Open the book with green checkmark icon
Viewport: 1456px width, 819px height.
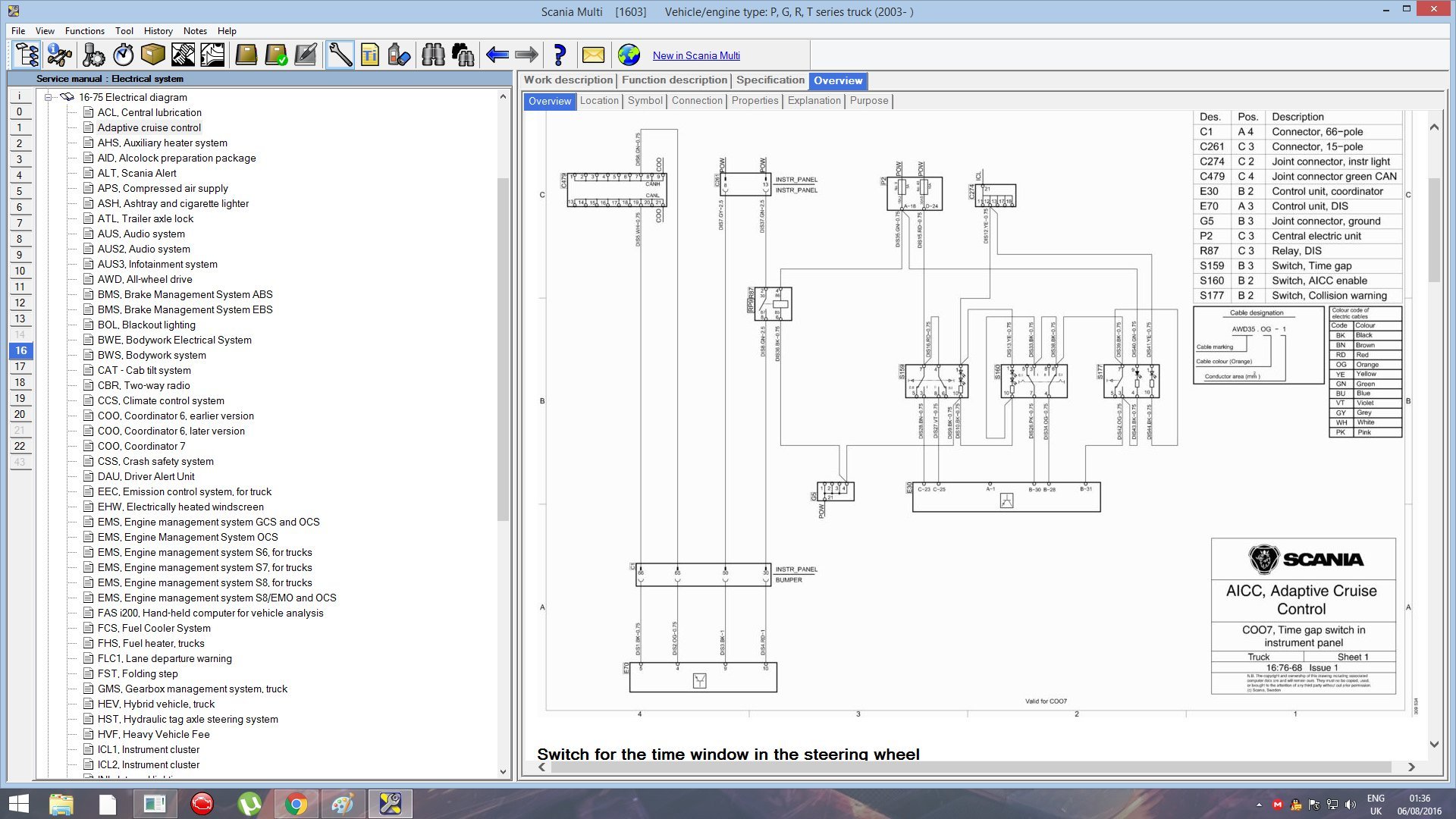coord(276,55)
